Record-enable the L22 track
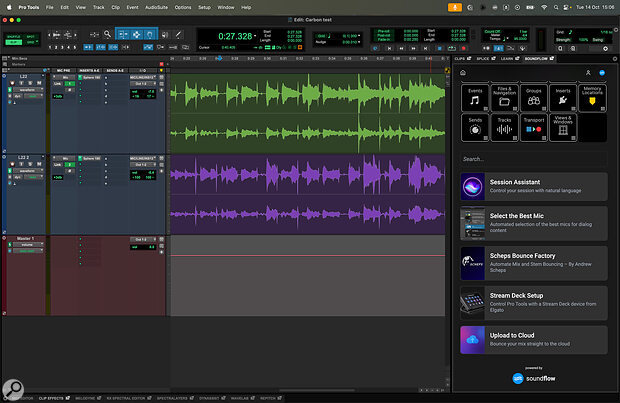 coord(12,83)
